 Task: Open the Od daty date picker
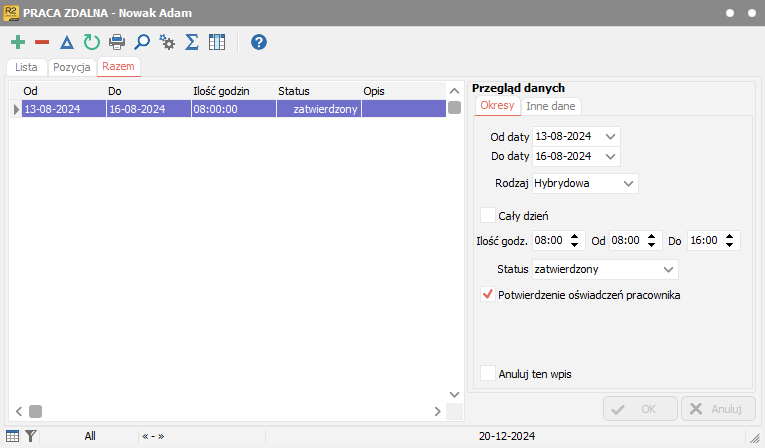click(x=611, y=136)
